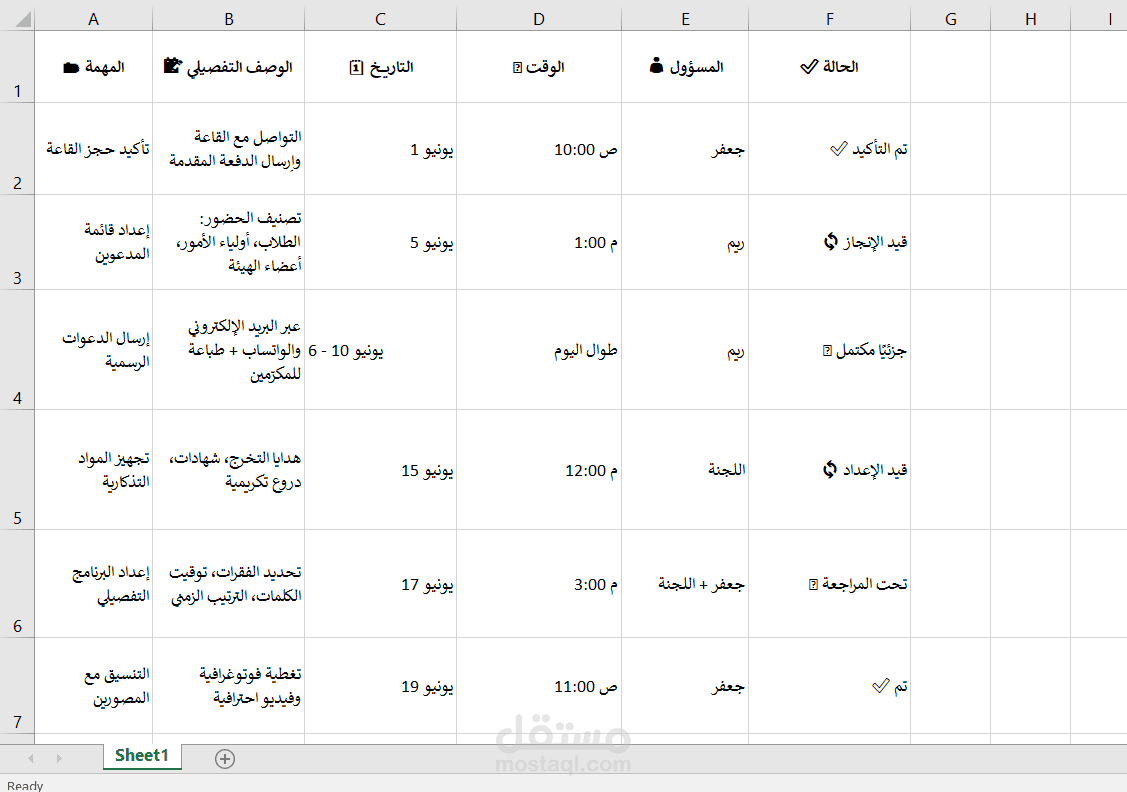Select the description cell تصنيف الحضور

tap(229, 242)
